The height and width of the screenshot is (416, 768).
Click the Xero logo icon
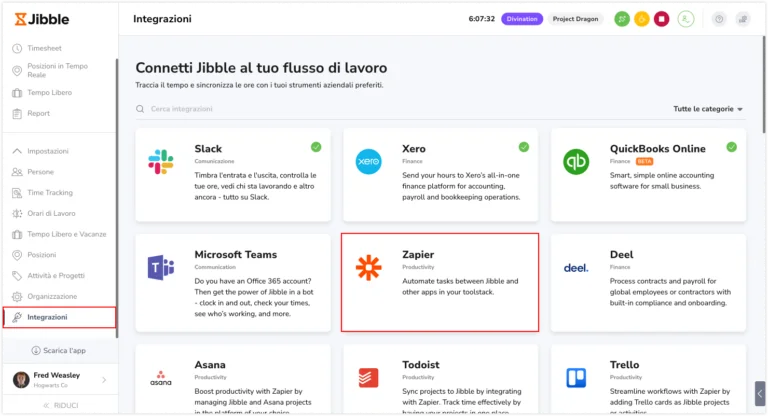(x=368, y=162)
